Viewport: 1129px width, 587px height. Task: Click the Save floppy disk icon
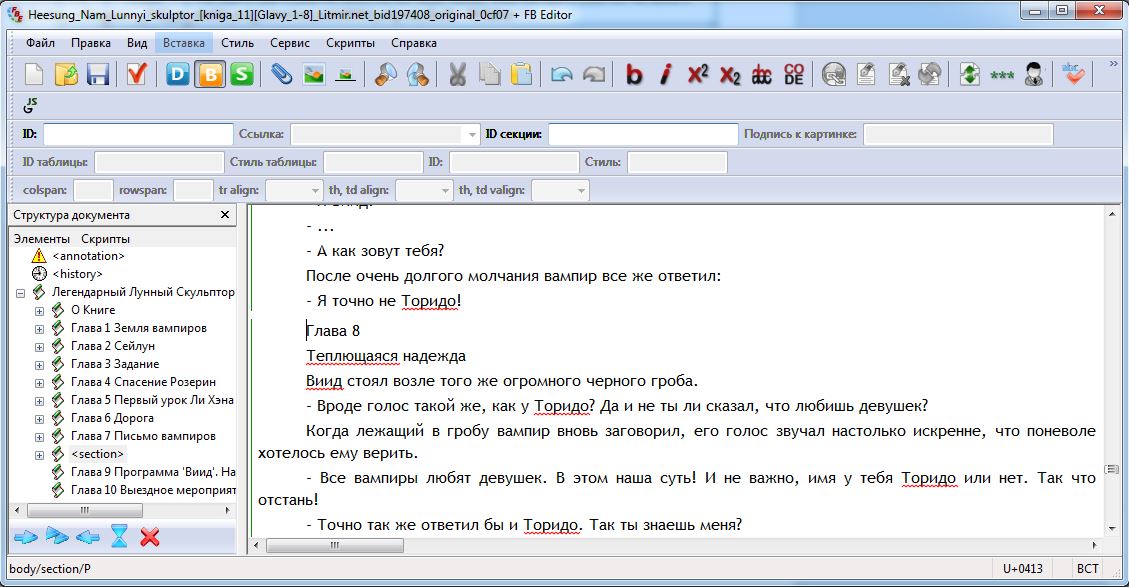(x=97, y=75)
